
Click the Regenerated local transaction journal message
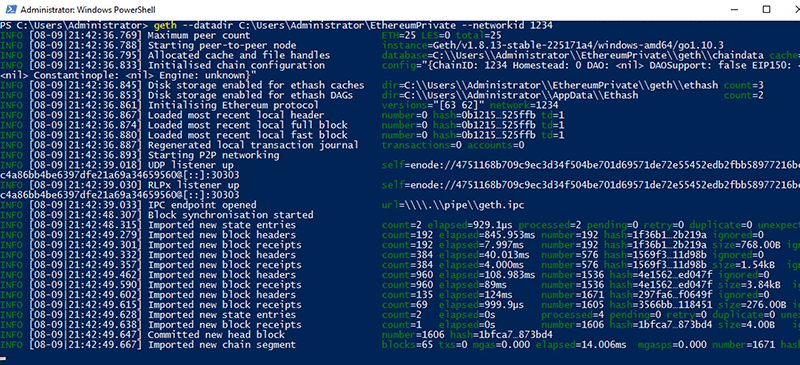253,145
